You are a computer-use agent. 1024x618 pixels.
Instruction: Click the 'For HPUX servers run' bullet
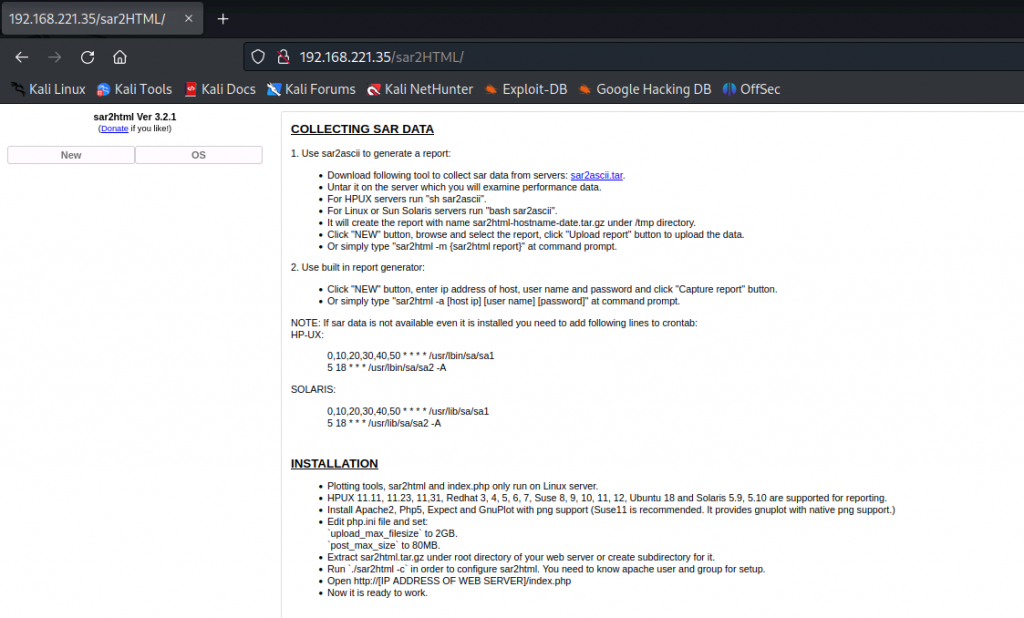[x=407, y=199]
